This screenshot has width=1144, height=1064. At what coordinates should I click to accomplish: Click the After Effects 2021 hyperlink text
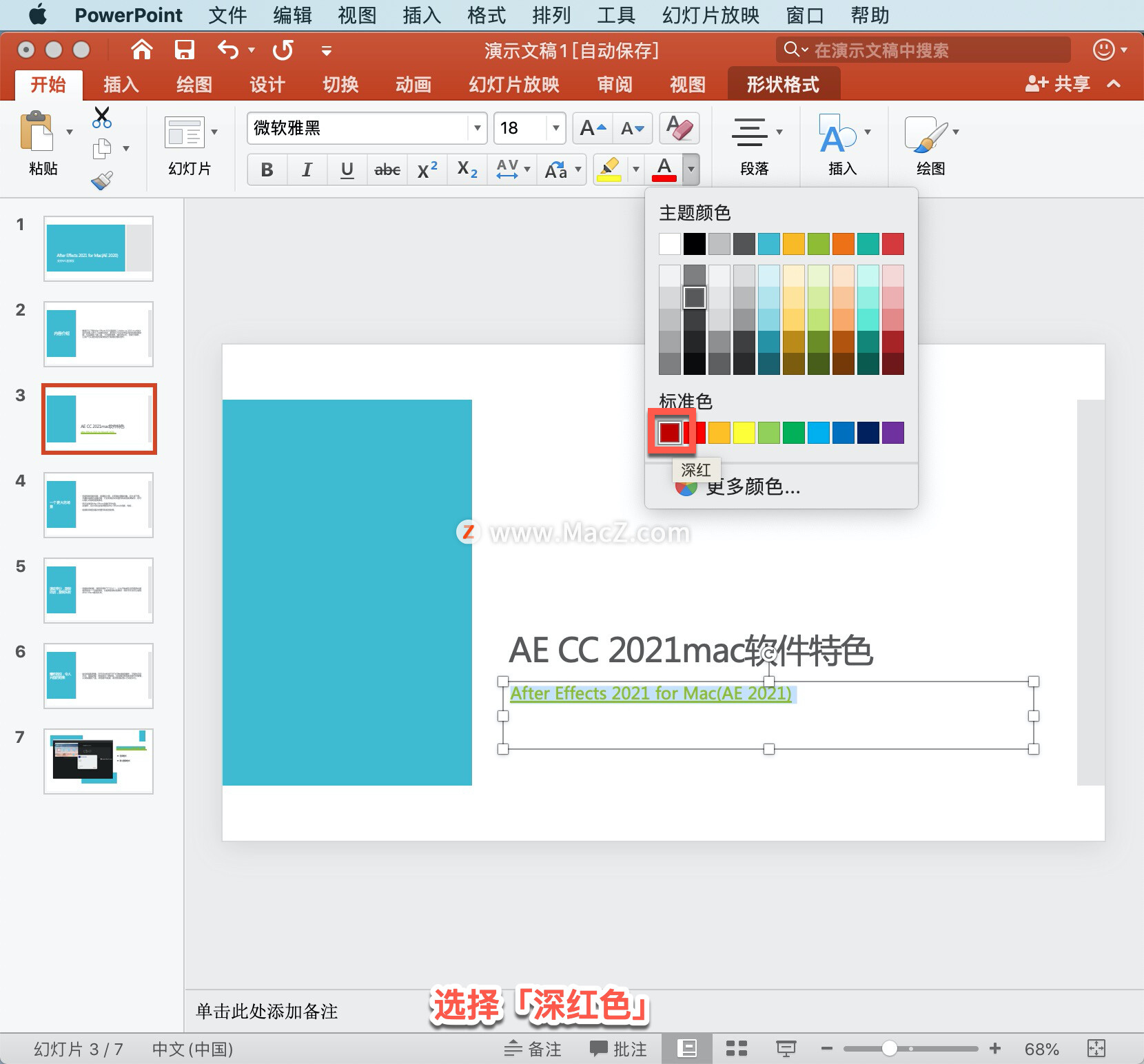[x=651, y=693]
